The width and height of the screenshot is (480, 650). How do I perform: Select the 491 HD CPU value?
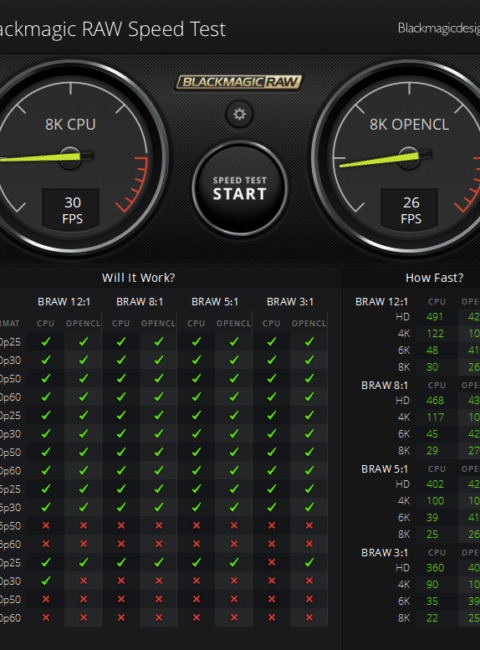tap(435, 317)
